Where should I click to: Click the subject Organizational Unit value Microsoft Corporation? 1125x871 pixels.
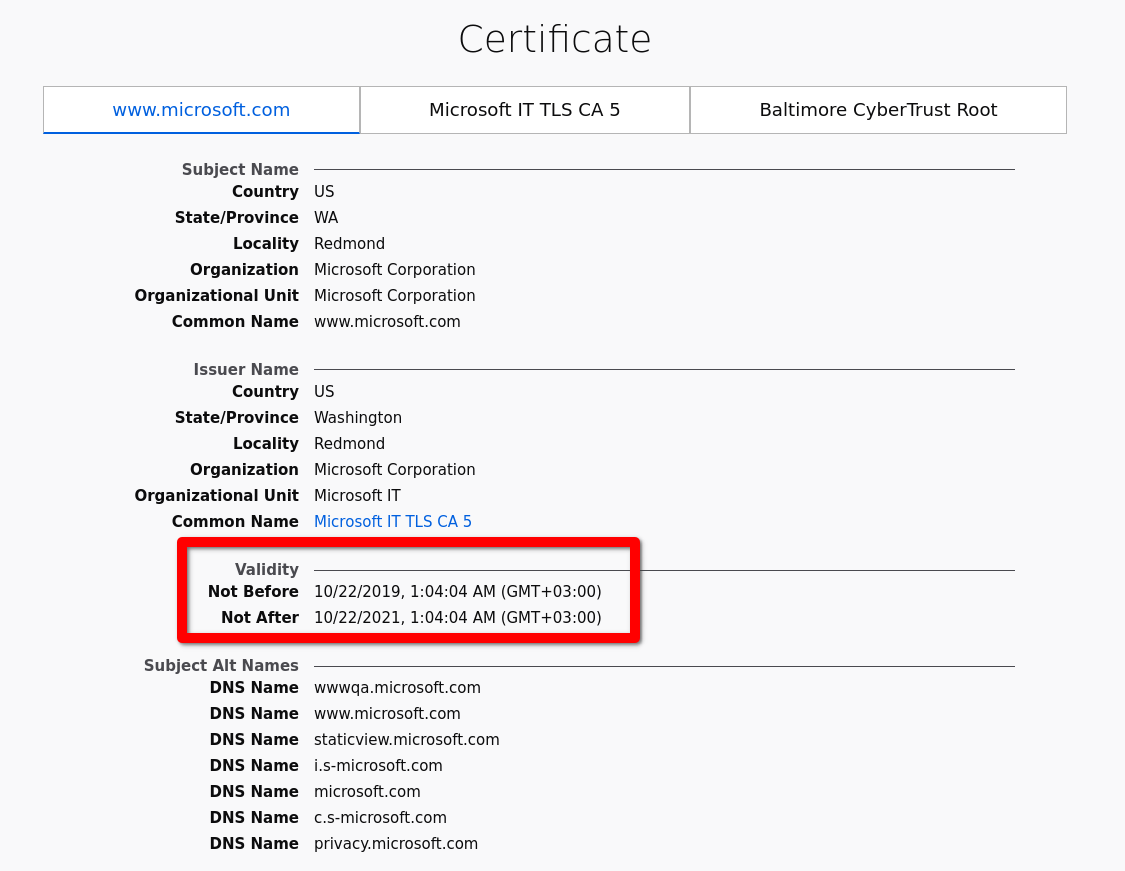click(x=395, y=296)
